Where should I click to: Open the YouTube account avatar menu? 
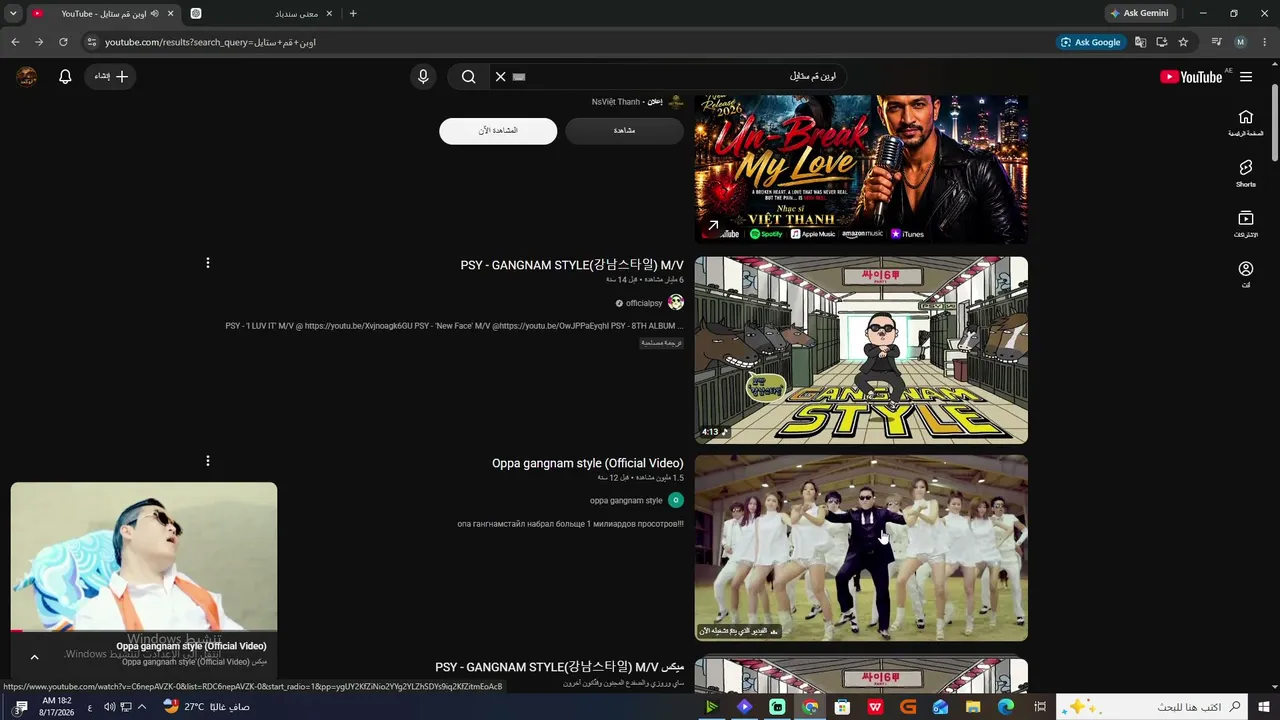coord(27,77)
